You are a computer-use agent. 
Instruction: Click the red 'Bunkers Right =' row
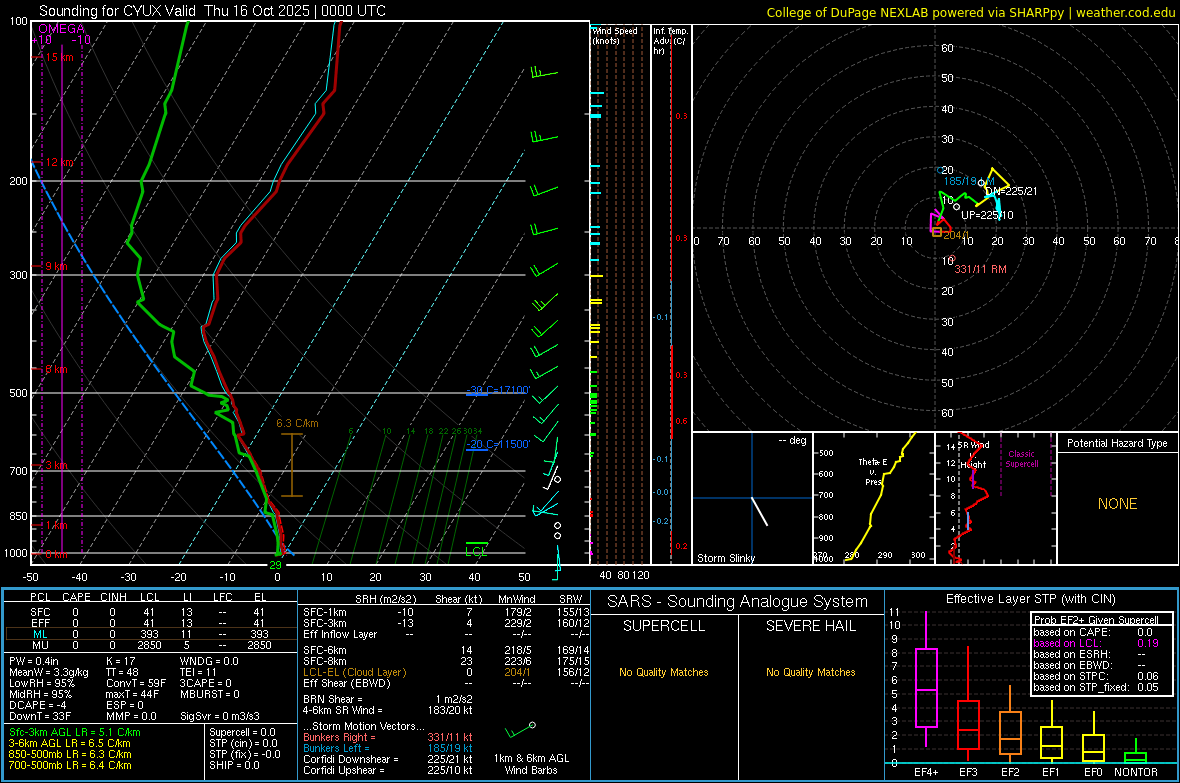pyautogui.click(x=388, y=737)
